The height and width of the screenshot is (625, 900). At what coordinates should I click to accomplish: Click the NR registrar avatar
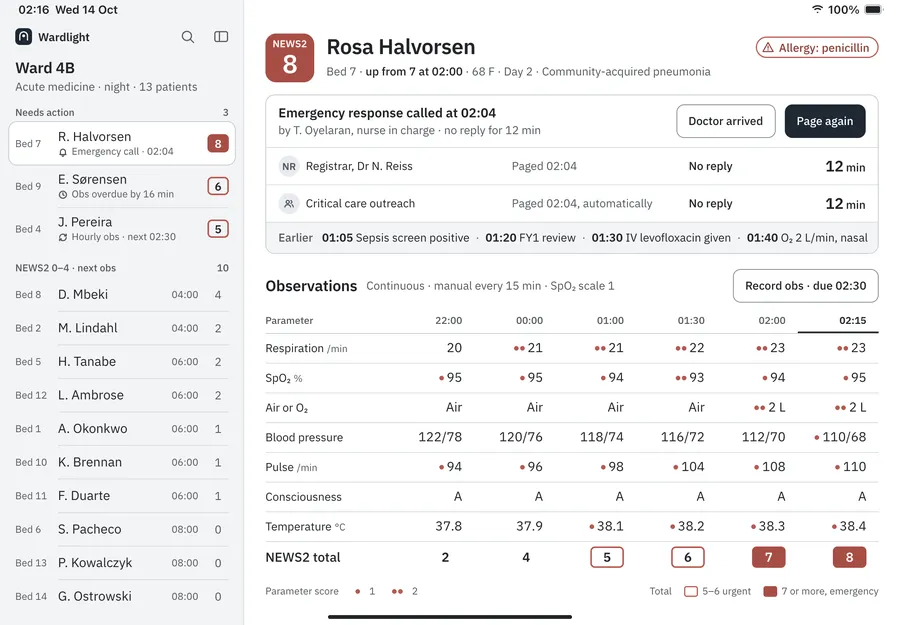tap(289, 166)
